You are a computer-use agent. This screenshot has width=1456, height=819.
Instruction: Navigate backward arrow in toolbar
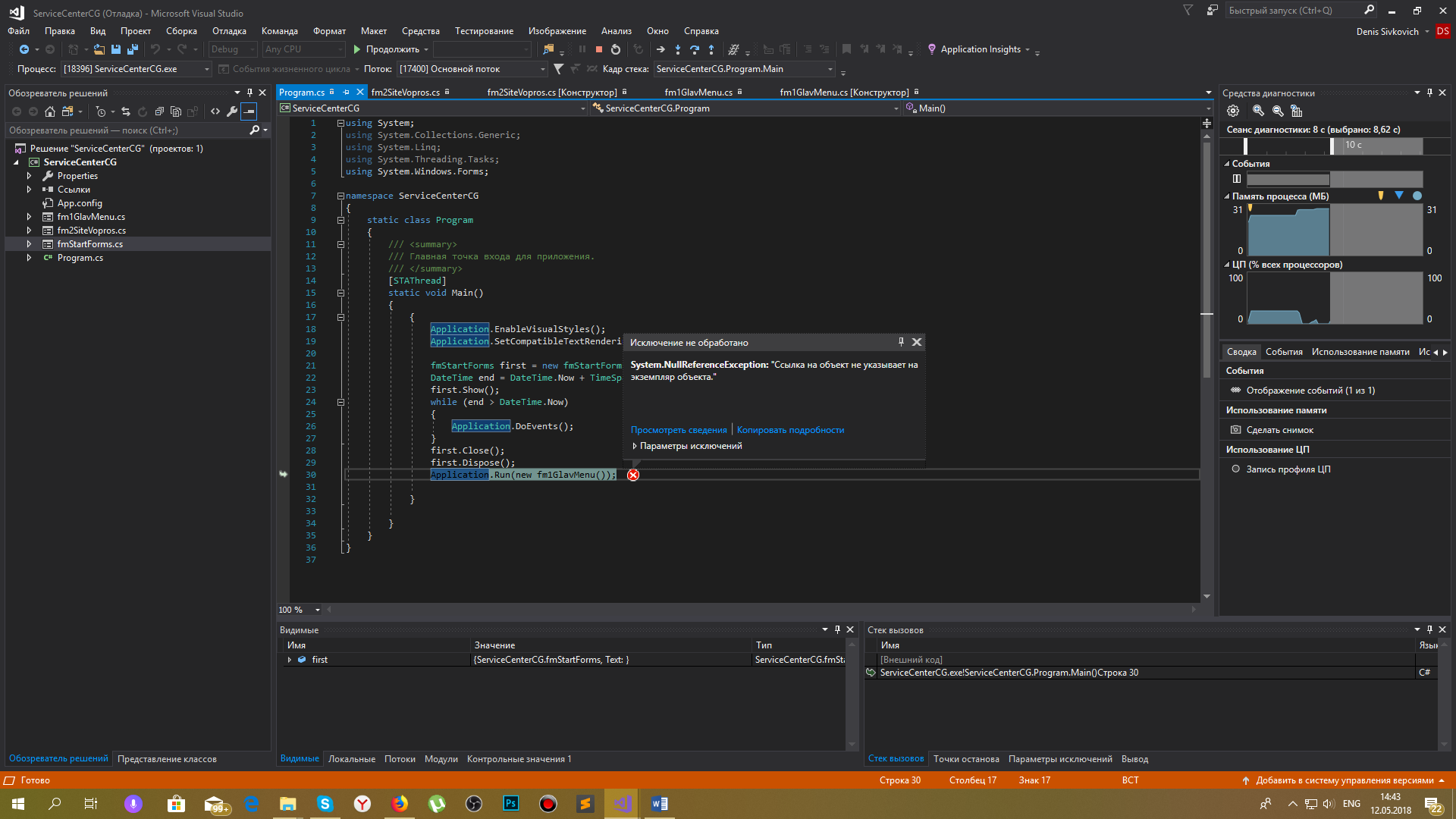click(x=24, y=49)
